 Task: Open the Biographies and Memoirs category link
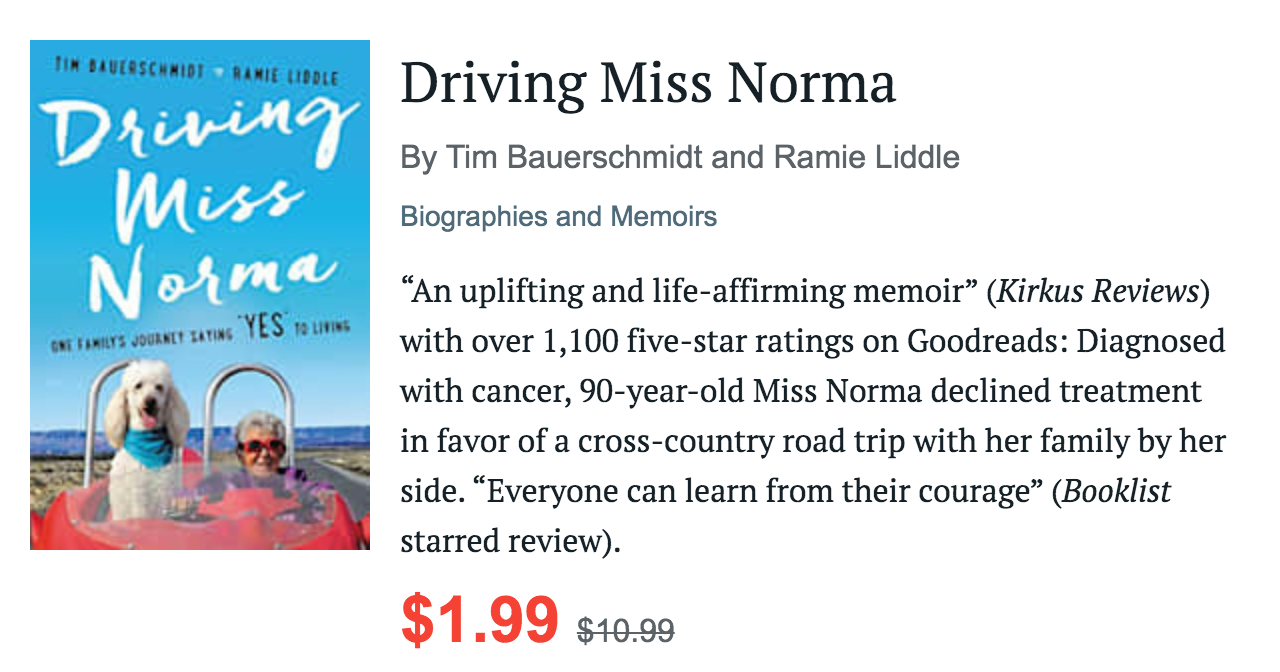[x=559, y=217]
